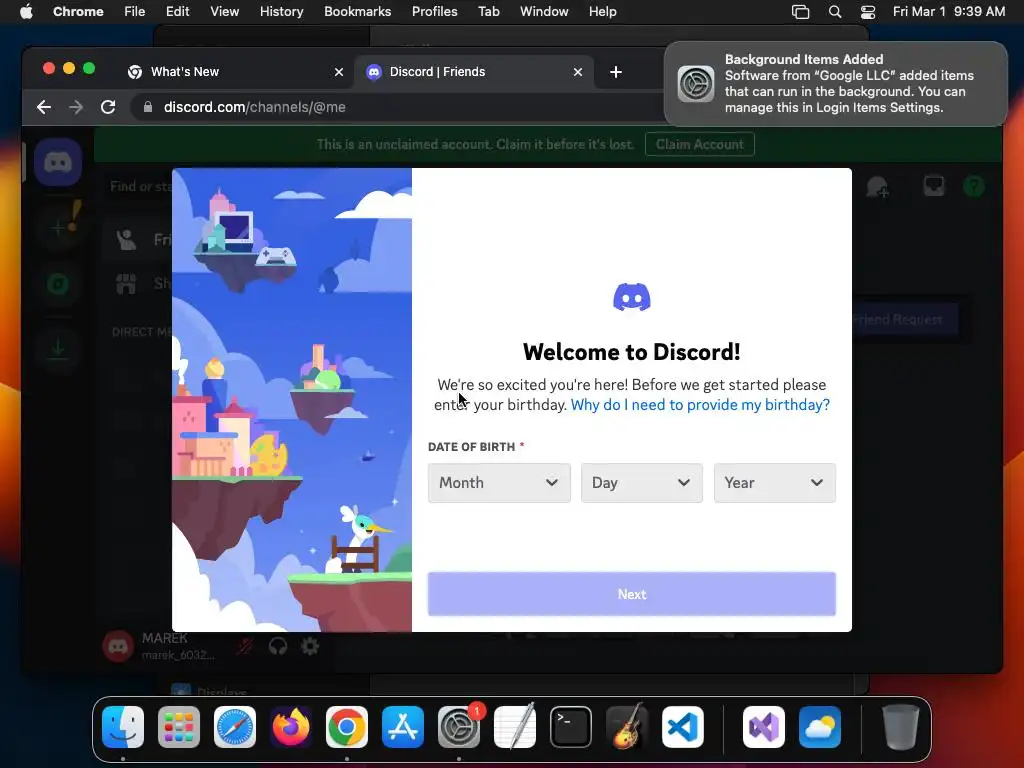Open the Day dropdown for date of birth
Viewport: 1024px width, 768px height.
pos(641,483)
